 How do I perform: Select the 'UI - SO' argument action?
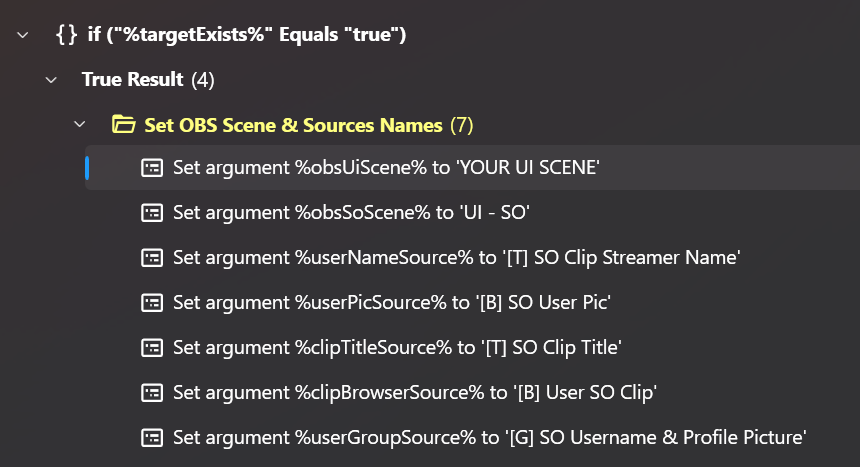click(351, 212)
